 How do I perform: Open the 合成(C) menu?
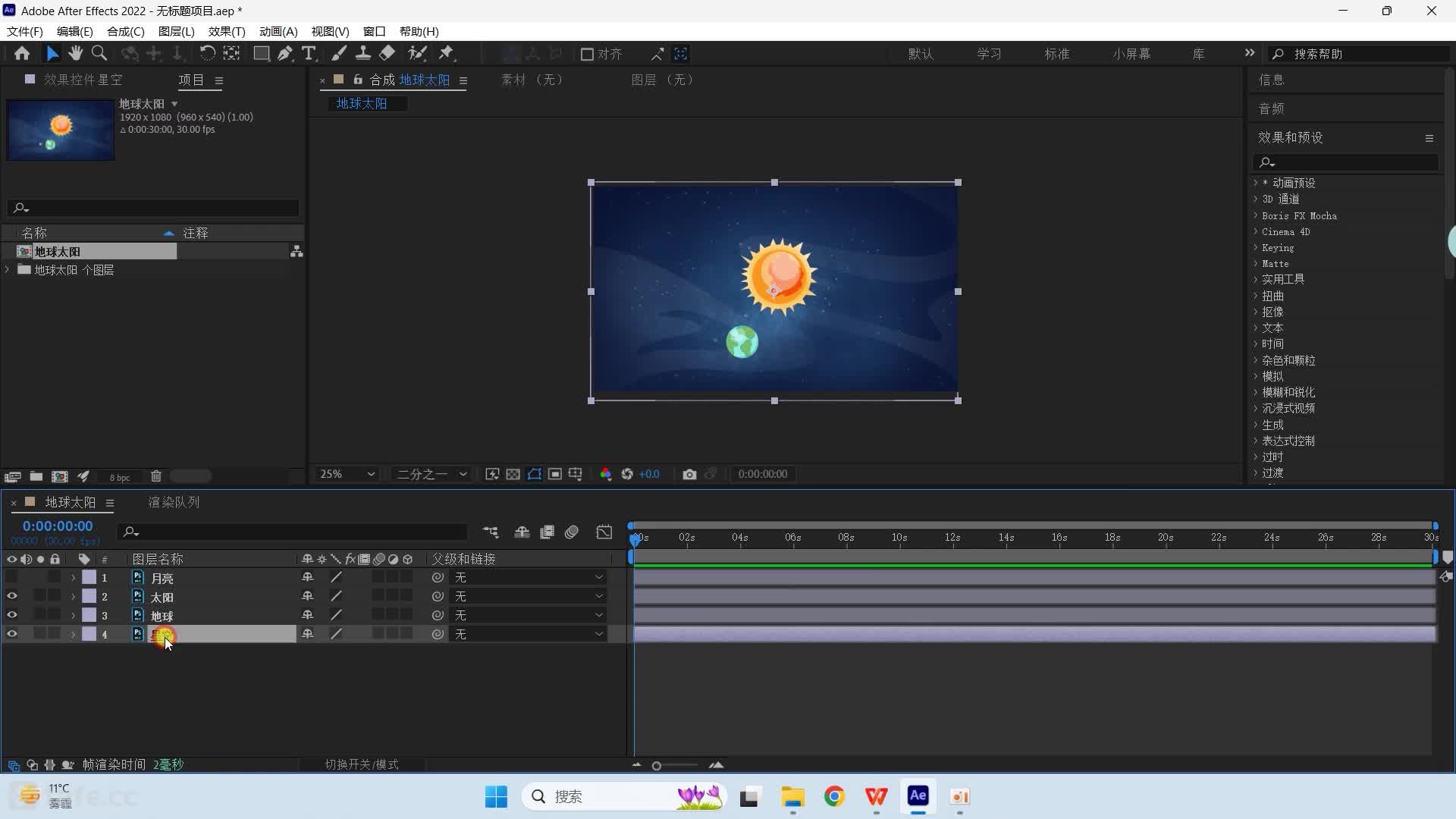tap(125, 31)
